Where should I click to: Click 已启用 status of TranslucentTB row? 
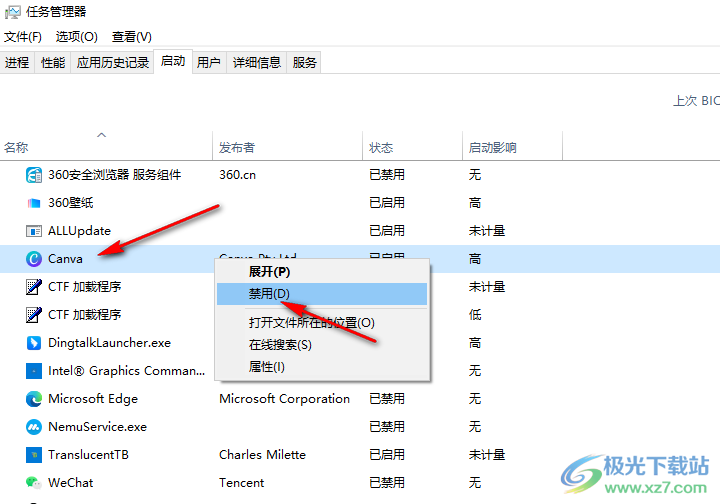(x=387, y=455)
